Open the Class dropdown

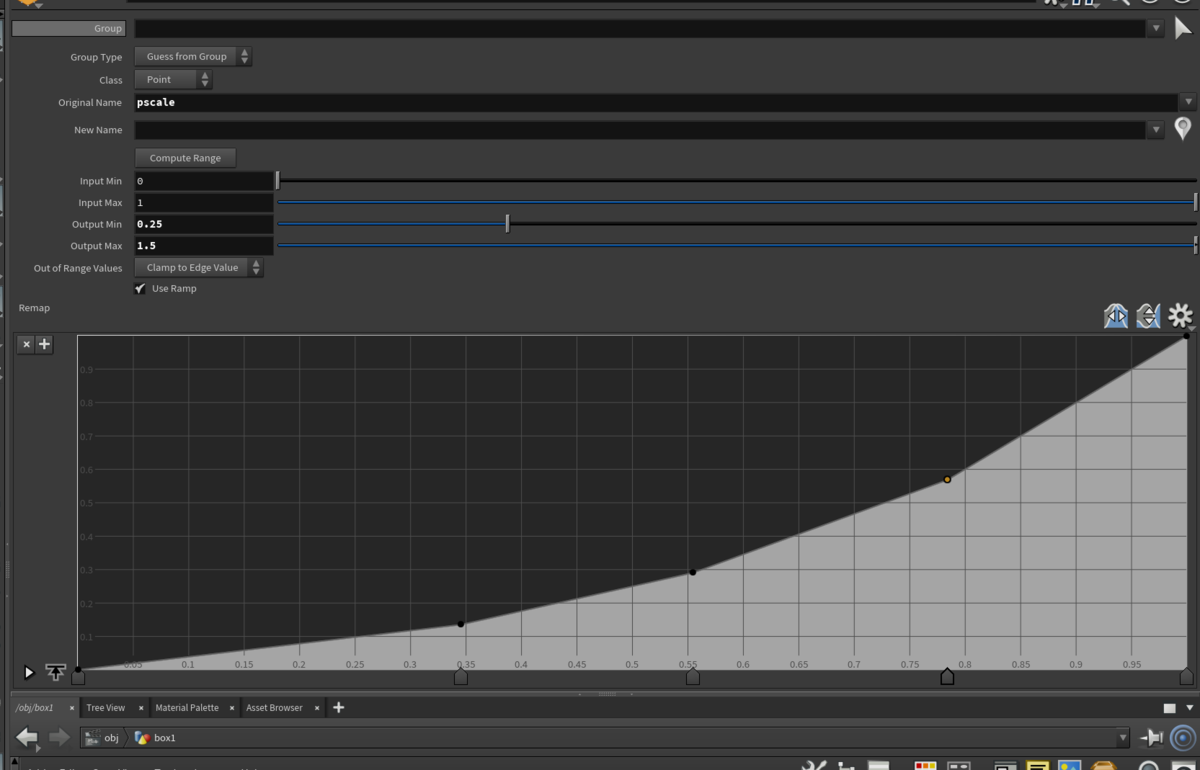pos(173,80)
